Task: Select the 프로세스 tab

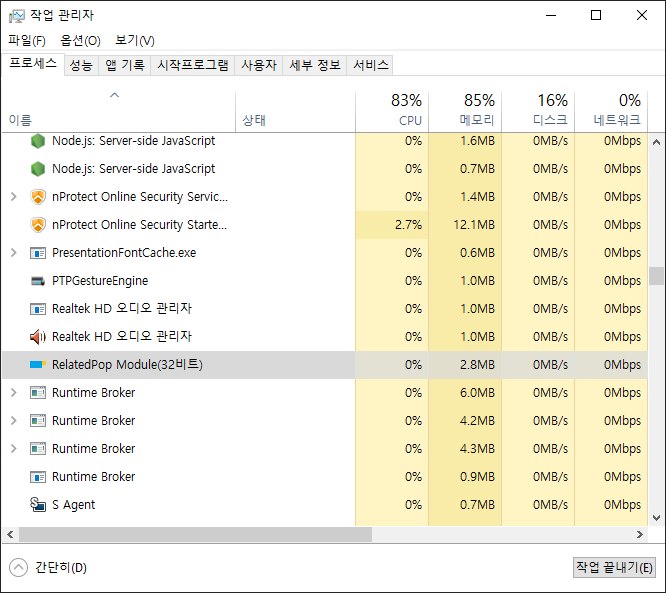Action: 33,64
